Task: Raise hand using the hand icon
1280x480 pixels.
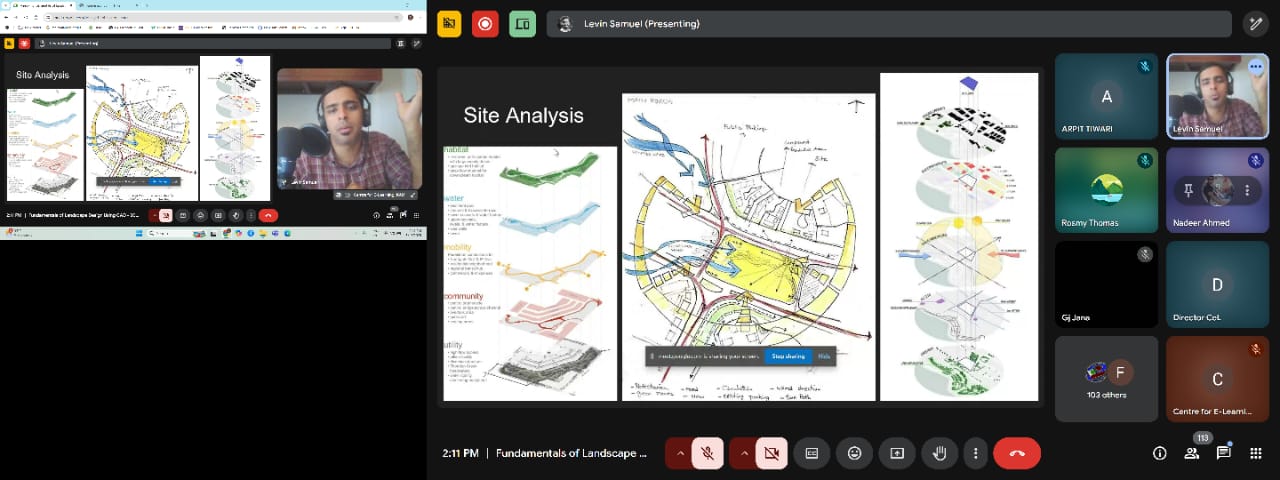Action: click(939, 453)
